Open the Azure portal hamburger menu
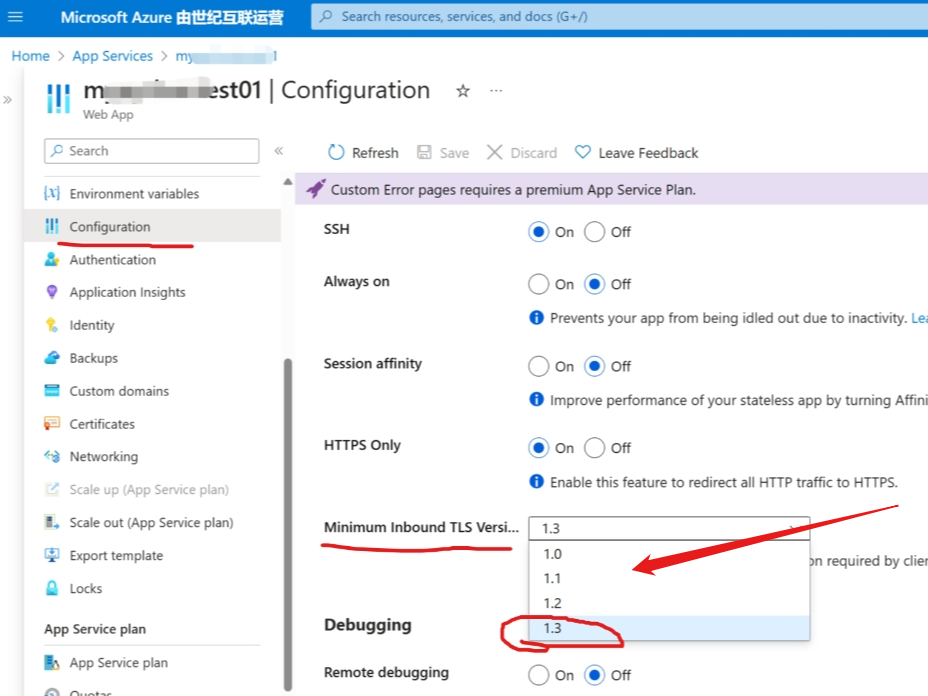 [x=15, y=17]
